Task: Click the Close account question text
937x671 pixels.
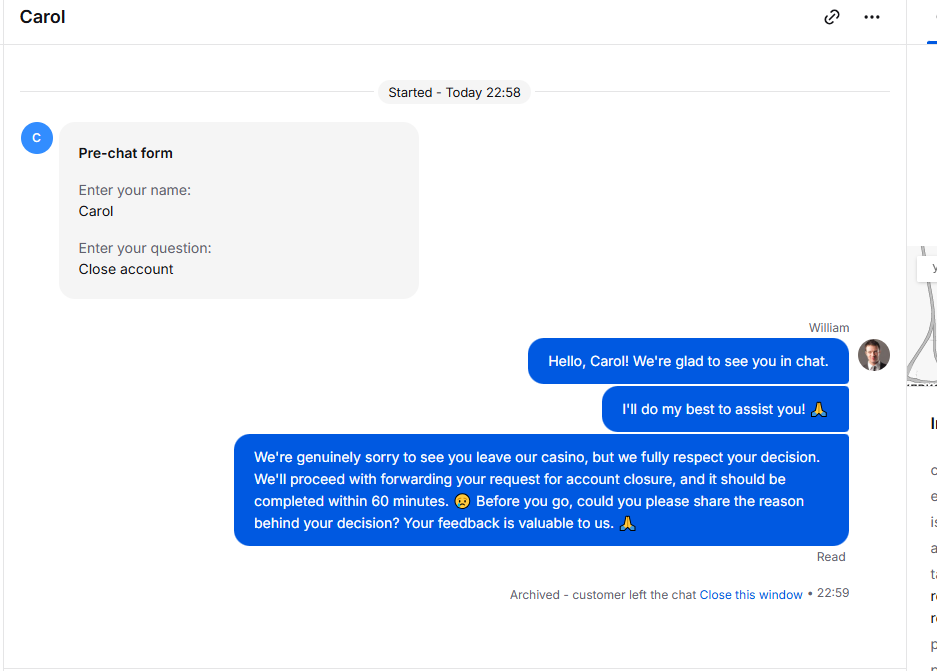Action: point(126,269)
